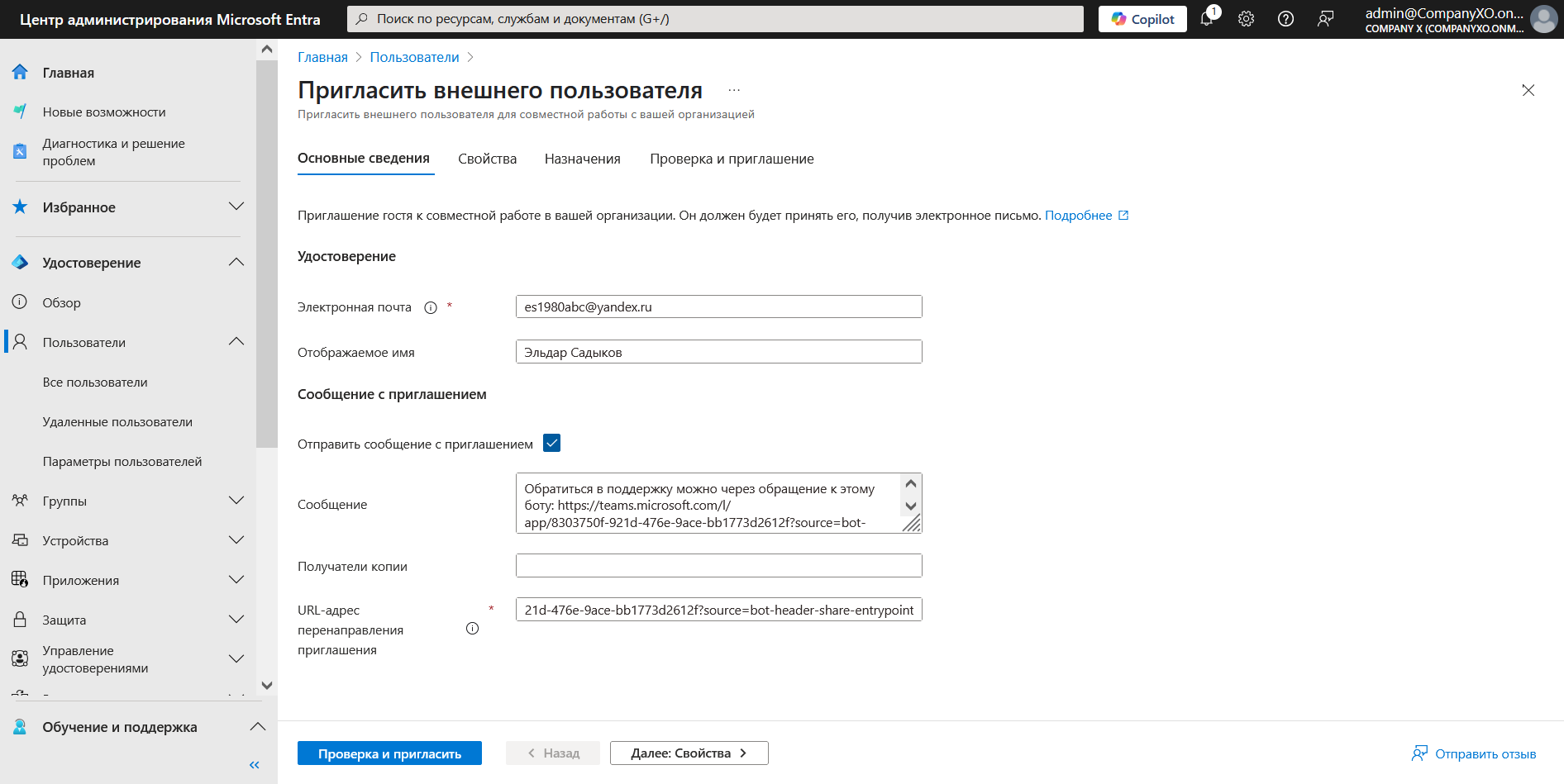
Task: Click the Получатели копии input field
Action: (x=718, y=566)
